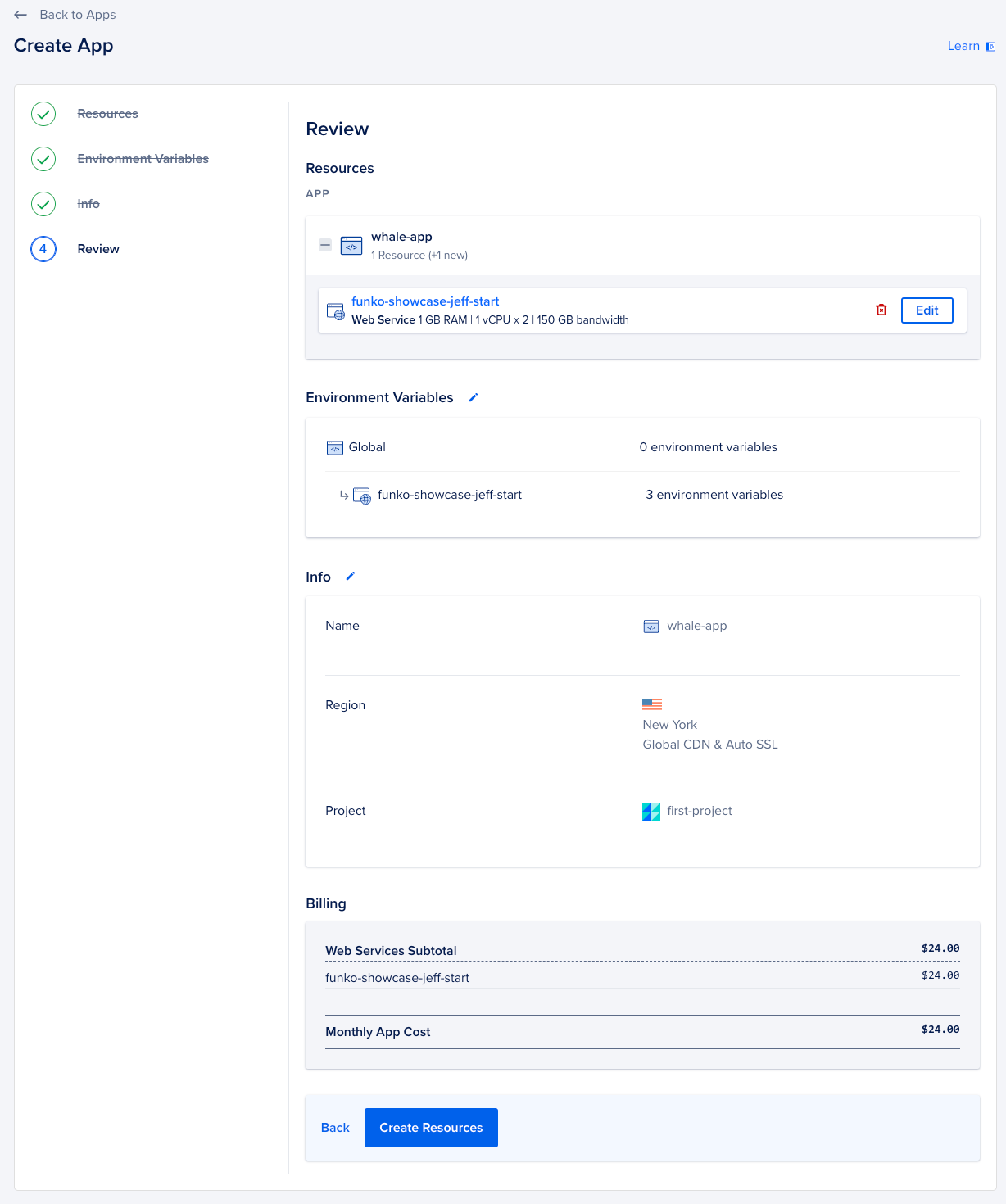The width and height of the screenshot is (1006, 1204).
Task: Click web service globe icon in resource row
Action: click(336, 311)
